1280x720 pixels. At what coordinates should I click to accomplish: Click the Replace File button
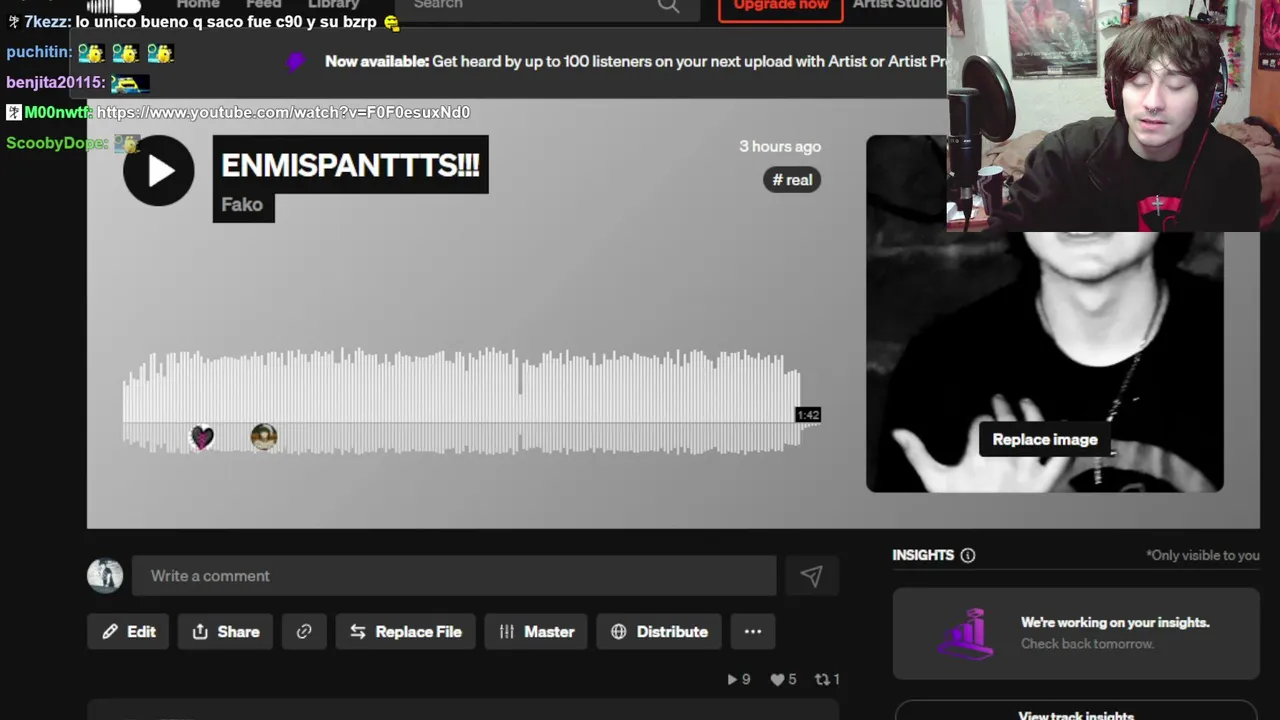coord(405,632)
